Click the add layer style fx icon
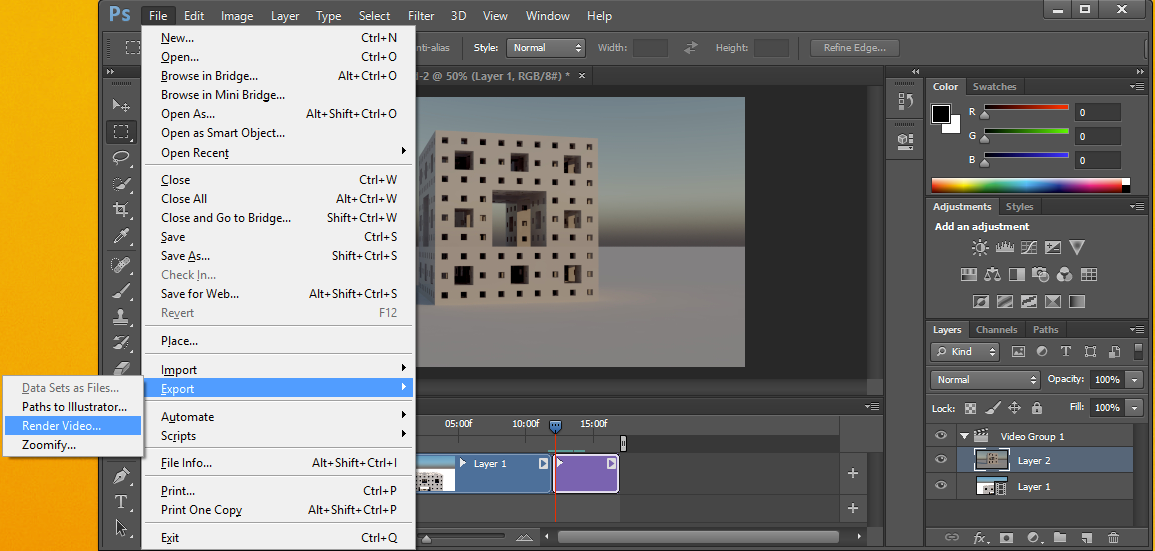This screenshot has height=551, width=1155. click(980, 538)
